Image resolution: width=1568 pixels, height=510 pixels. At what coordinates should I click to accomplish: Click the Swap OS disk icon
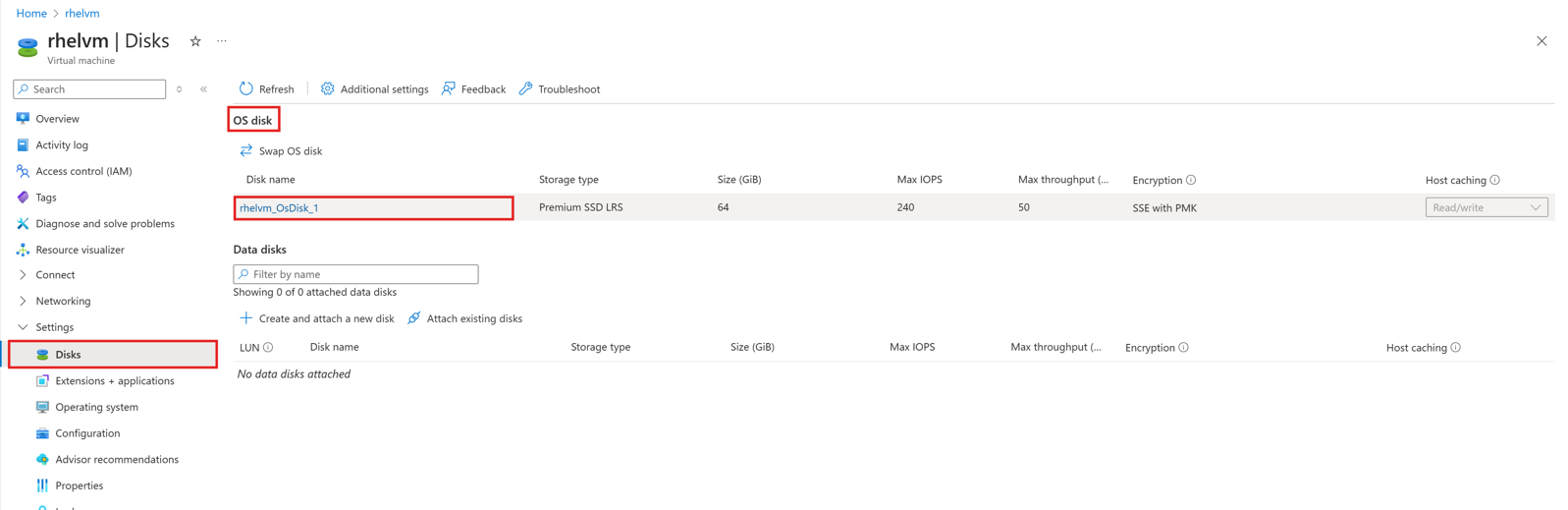(246, 150)
